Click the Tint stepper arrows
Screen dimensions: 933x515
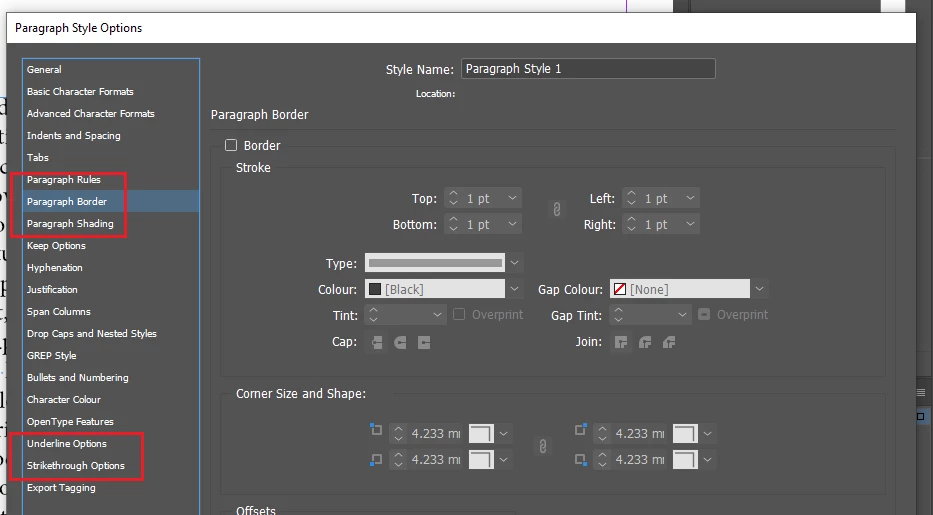pos(373,315)
